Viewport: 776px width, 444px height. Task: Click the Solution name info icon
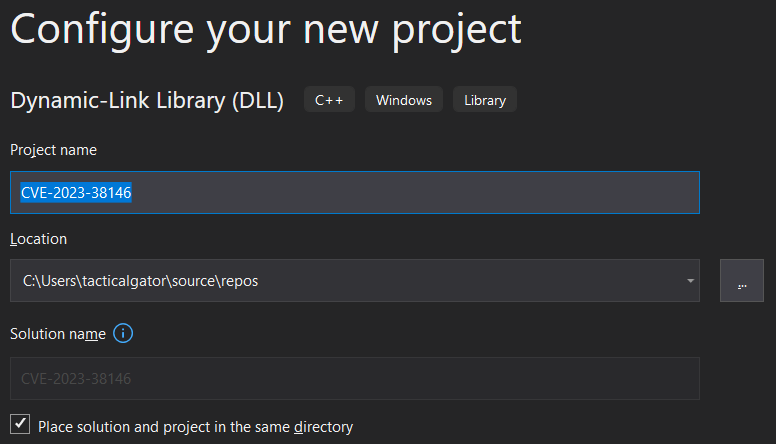click(x=123, y=333)
